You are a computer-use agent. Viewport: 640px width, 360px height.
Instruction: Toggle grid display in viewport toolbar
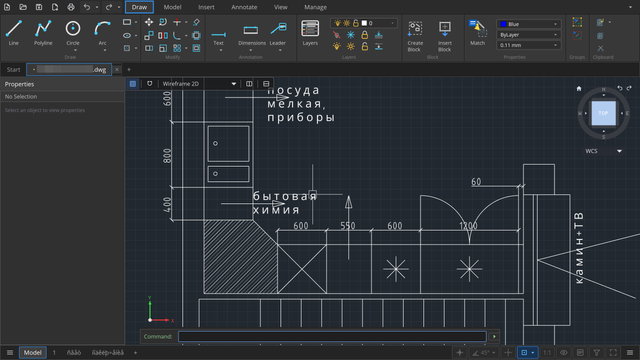point(133,84)
